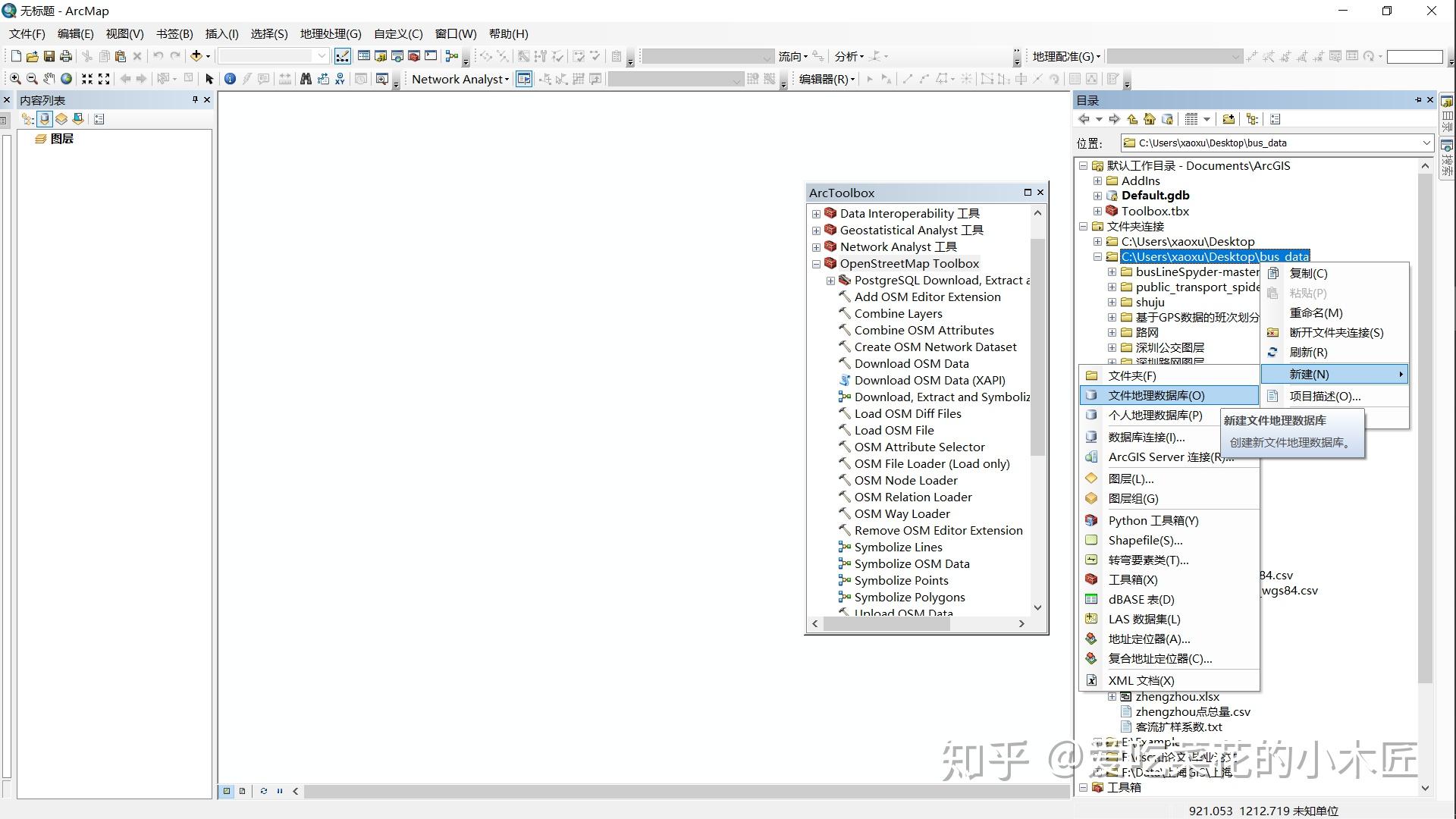The width and height of the screenshot is (1456, 819).
Task: Create new 文件地理数据库(O) from submenu
Action: (x=1156, y=395)
